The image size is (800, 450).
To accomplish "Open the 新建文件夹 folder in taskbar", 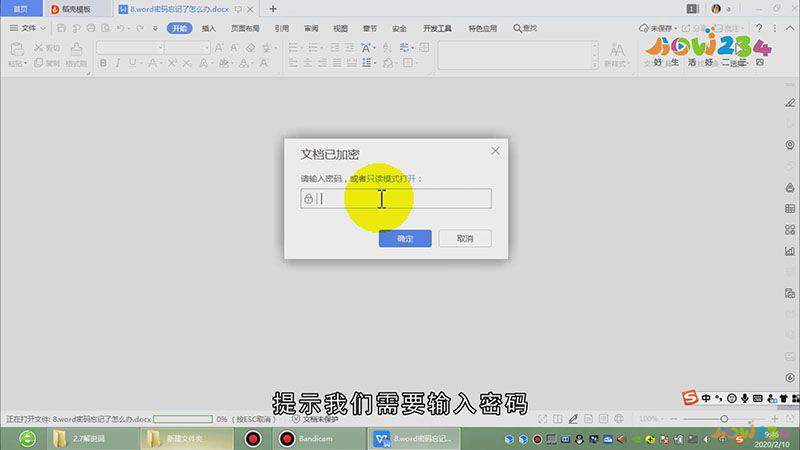I will coord(187,439).
